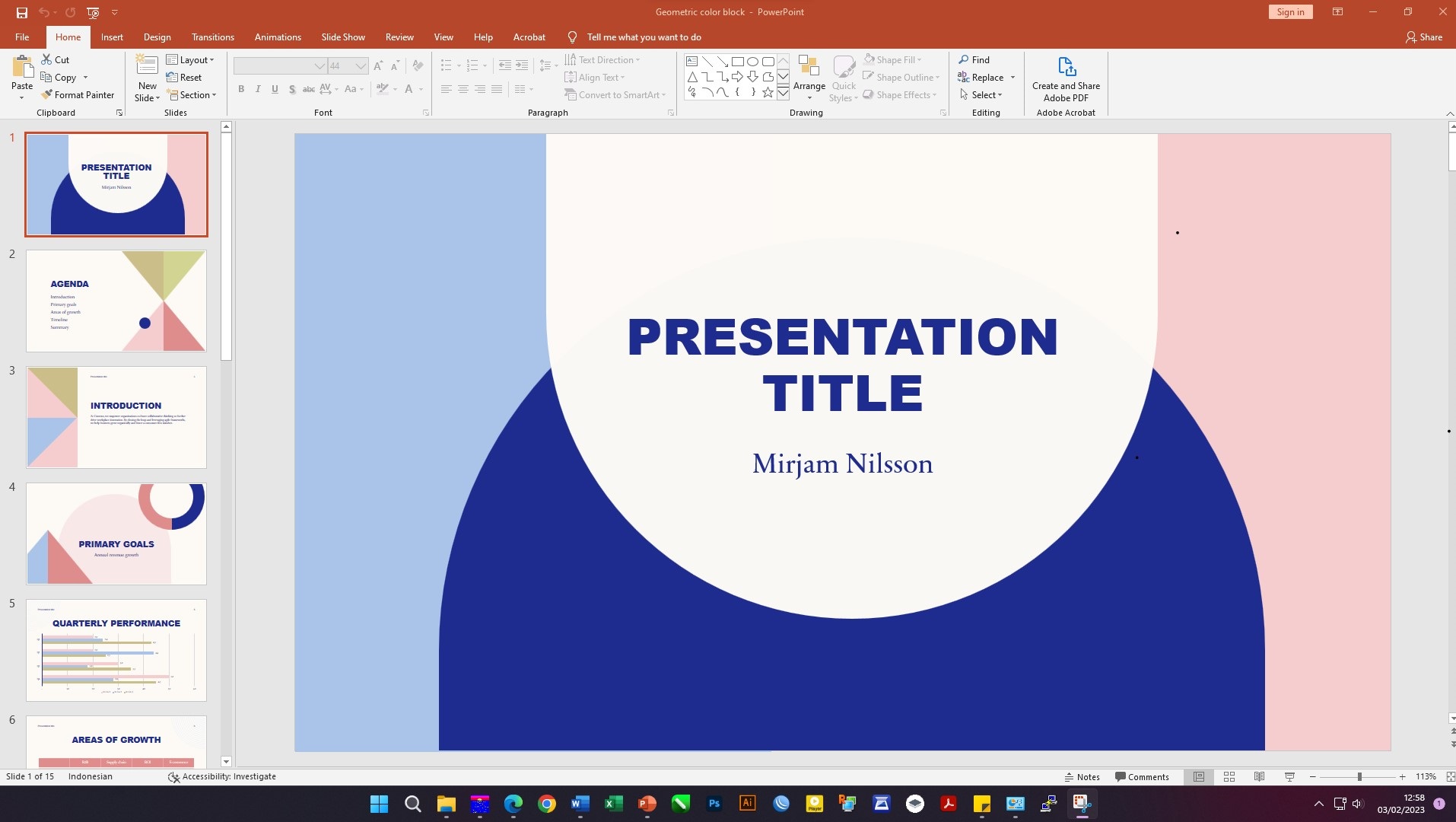Open Shape Fill options
The height and width of the screenshot is (822, 1456).
894,59
